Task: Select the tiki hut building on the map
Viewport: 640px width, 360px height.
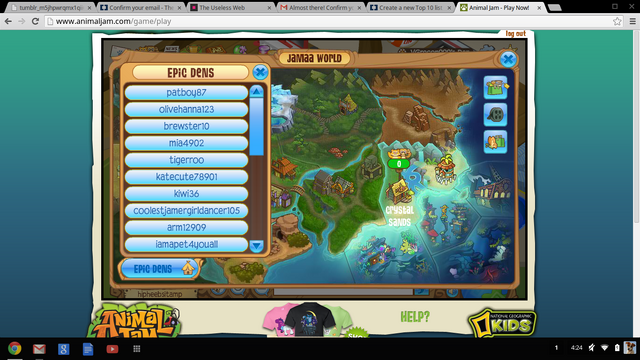Action: pos(445,169)
